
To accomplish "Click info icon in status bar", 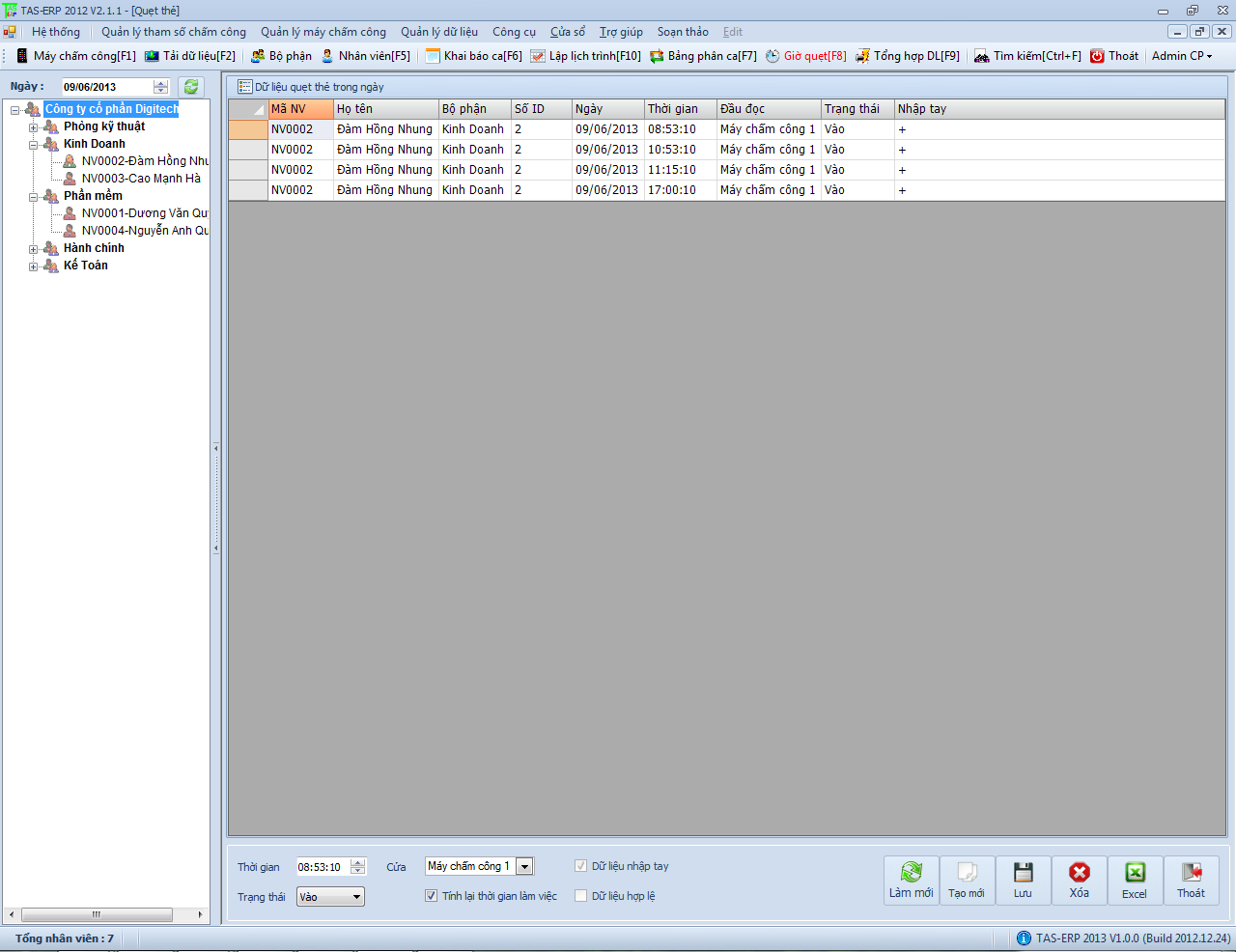I will click(1024, 938).
